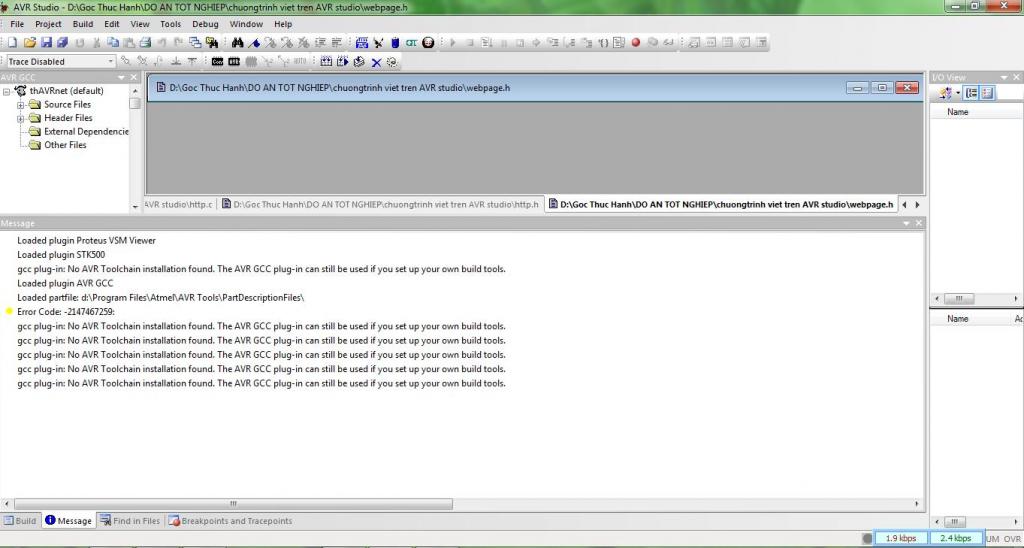Open the Edit menu
Screen dimensions: 1024x548
coord(112,24)
